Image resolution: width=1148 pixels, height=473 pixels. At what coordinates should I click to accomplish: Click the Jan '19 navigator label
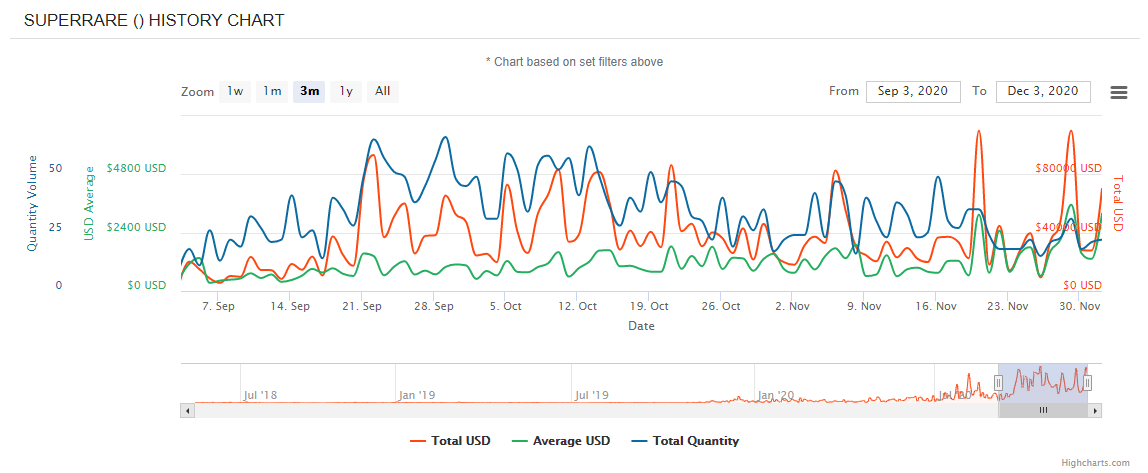(x=417, y=395)
